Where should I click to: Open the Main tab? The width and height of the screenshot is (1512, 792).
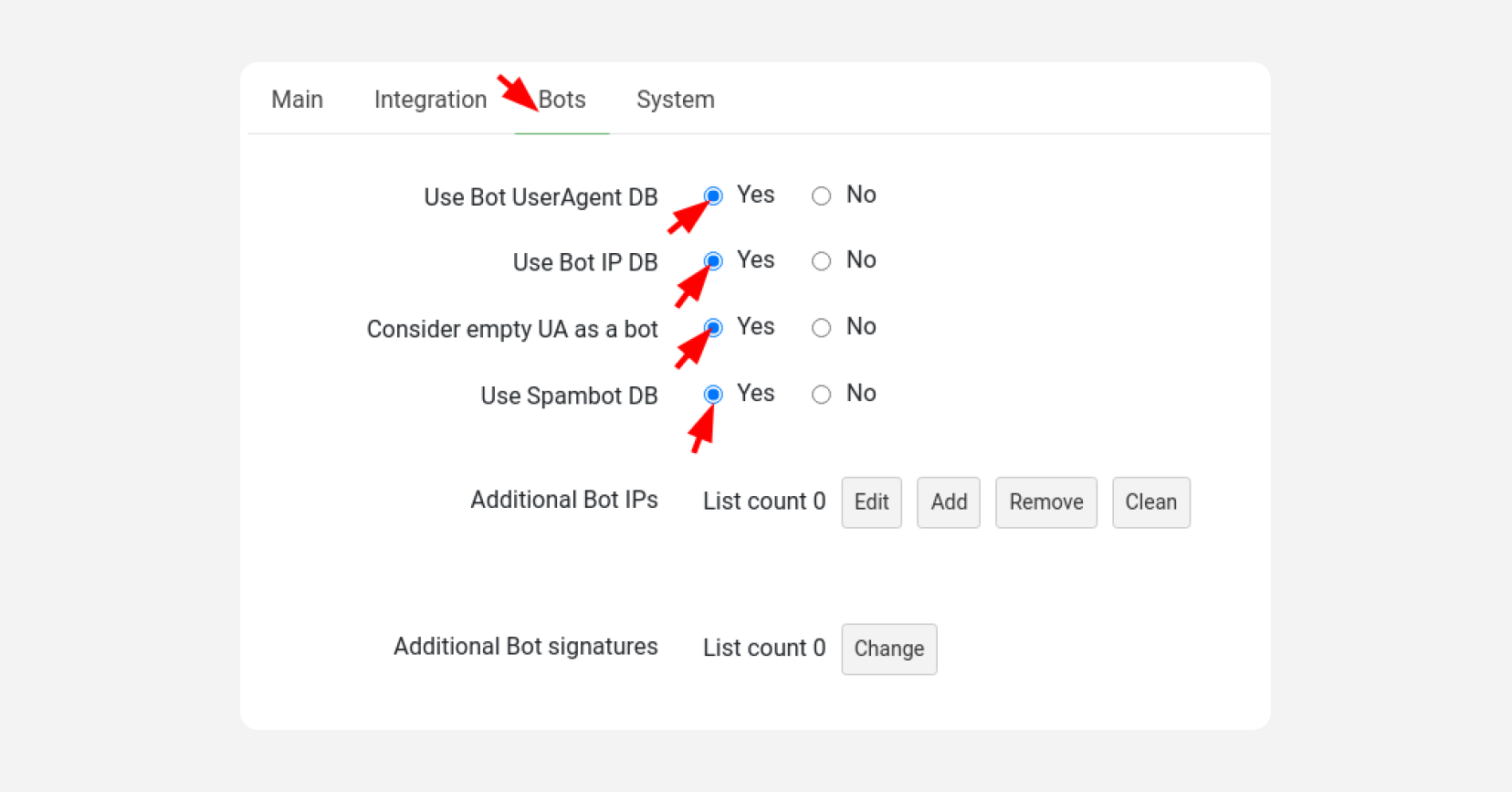coord(297,100)
